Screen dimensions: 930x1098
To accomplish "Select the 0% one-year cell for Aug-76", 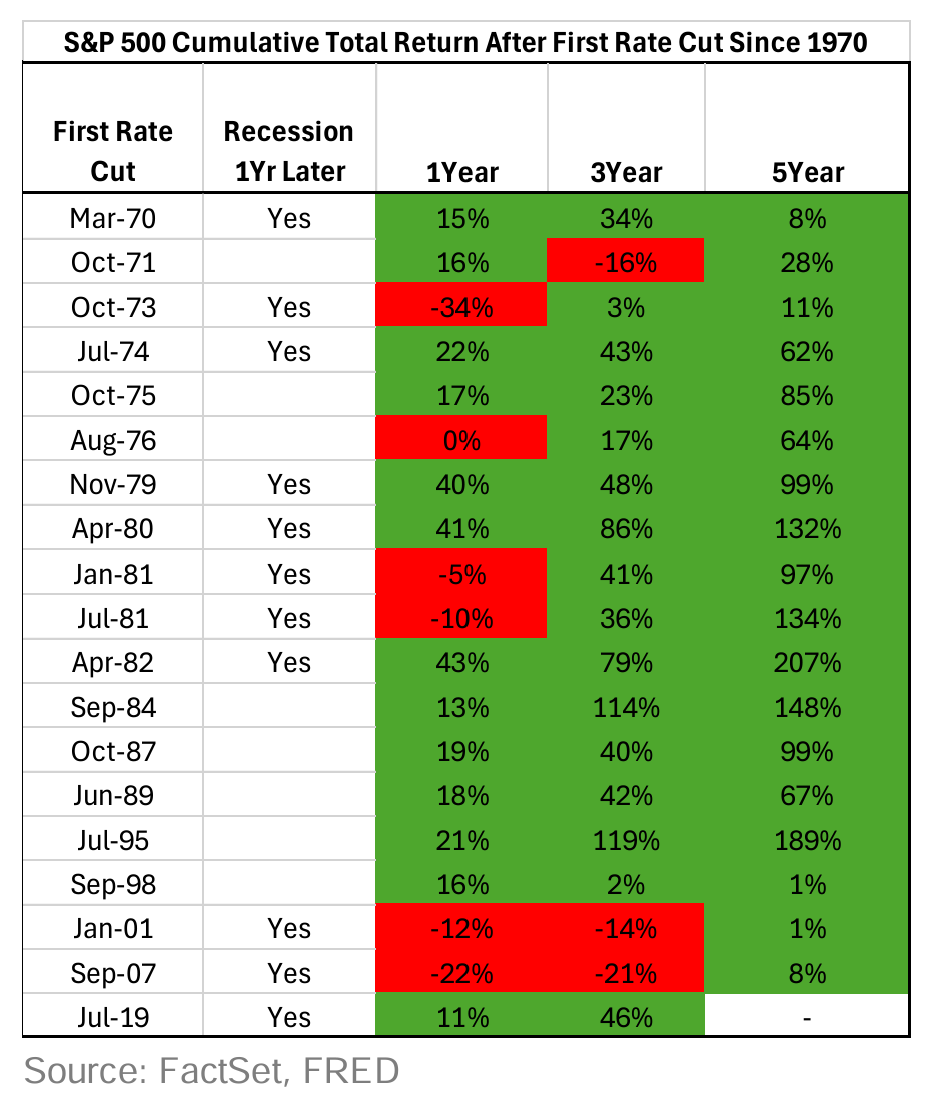I will 462,441.
